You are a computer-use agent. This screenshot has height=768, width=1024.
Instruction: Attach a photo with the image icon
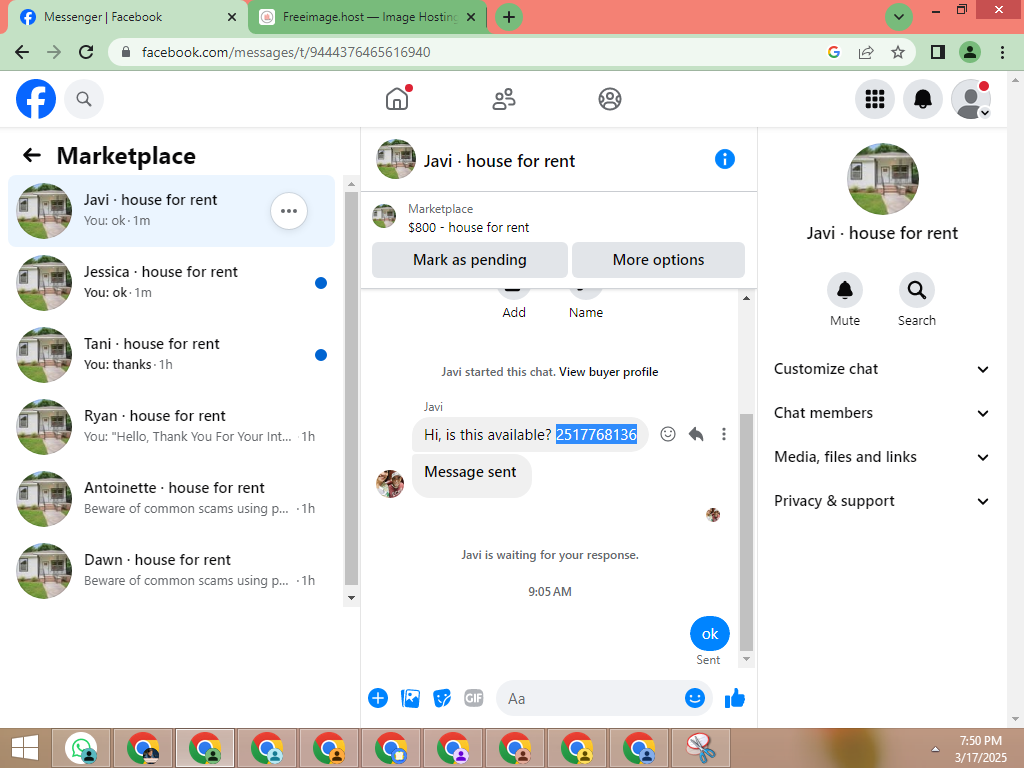[x=410, y=698]
